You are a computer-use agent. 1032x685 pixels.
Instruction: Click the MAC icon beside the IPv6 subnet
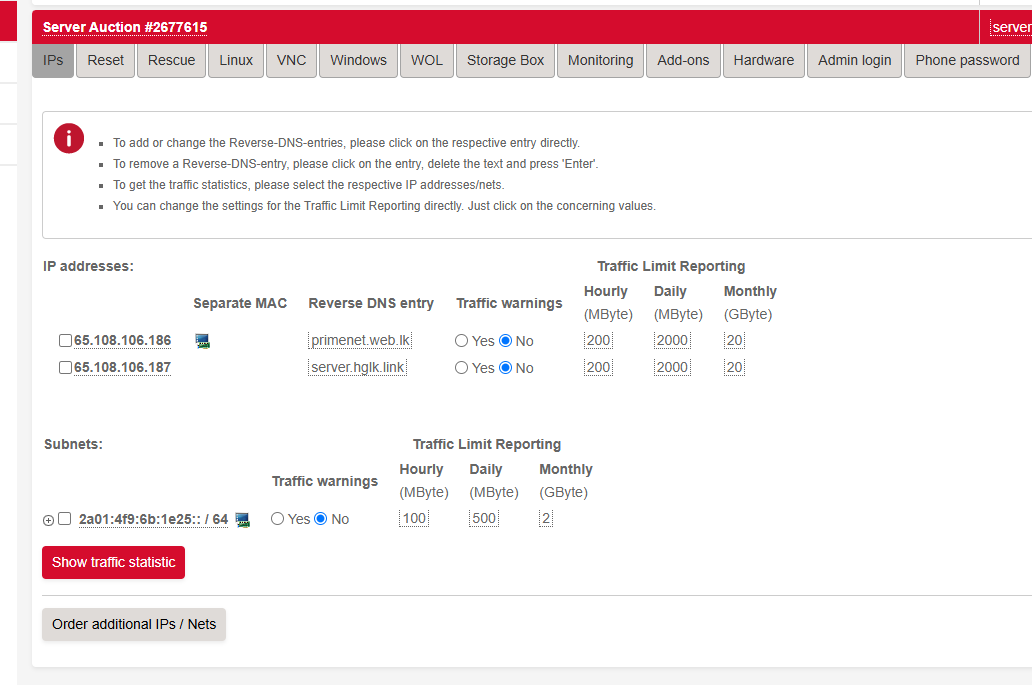click(242, 519)
